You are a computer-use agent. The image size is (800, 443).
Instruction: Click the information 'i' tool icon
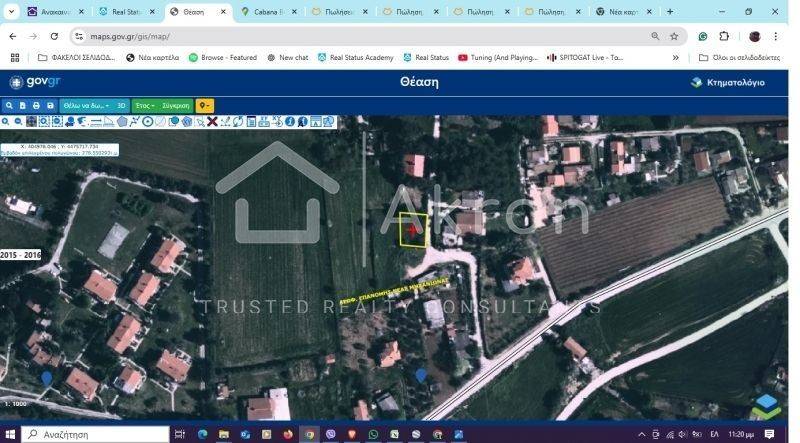(290, 121)
